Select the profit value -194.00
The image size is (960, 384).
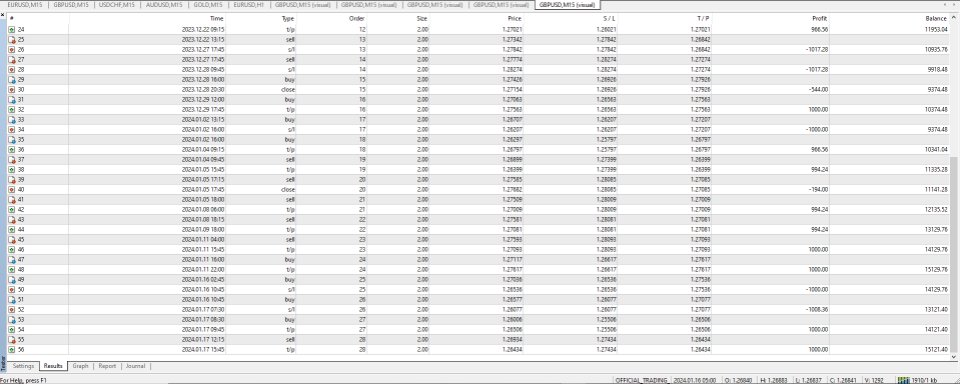(x=819, y=189)
